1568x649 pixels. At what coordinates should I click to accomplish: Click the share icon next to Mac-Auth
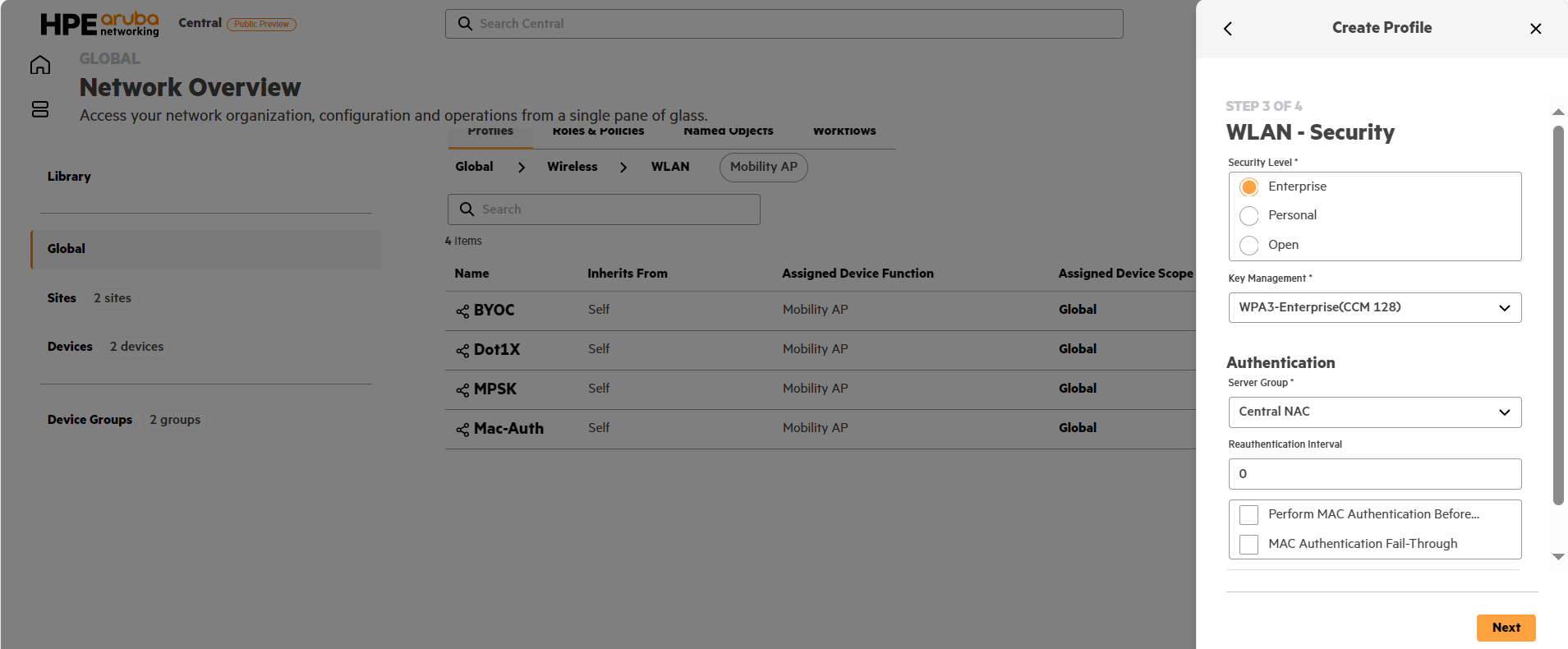click(462, 430)
